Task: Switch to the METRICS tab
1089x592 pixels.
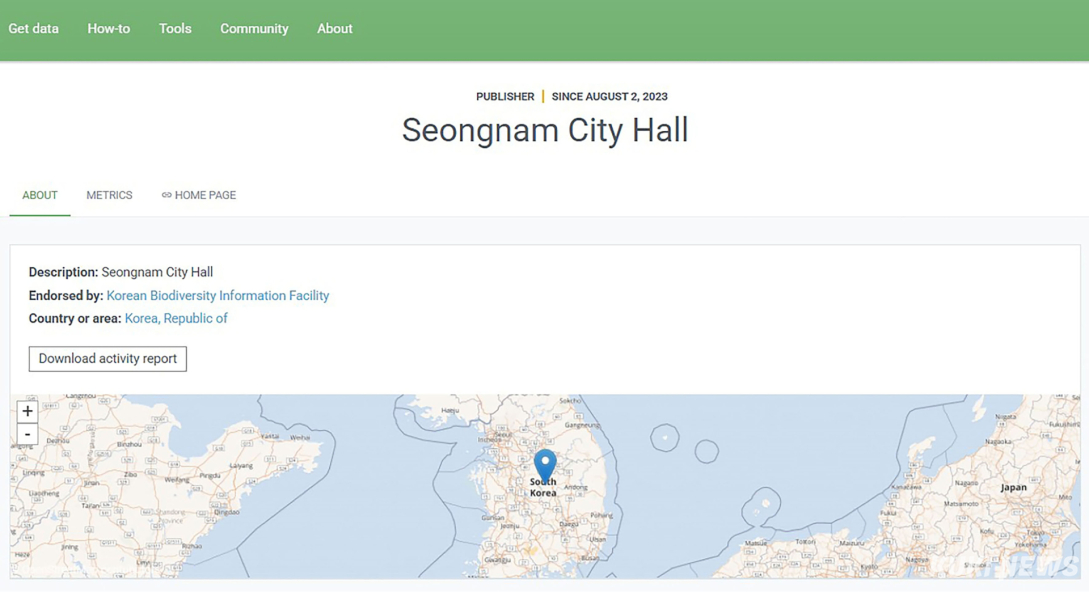Action: (109, 195)
